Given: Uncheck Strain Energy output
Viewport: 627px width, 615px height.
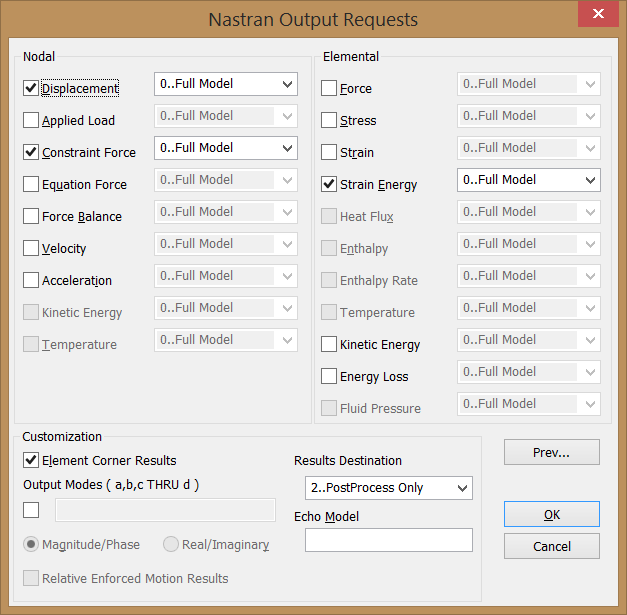Looking at the screenshot, I should pos(329,184).
